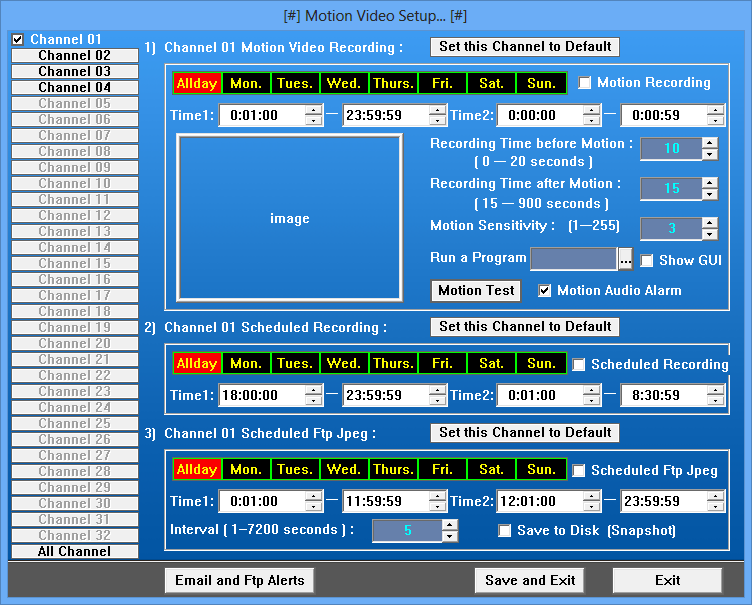
Task: Select Mon. in Motion Video Recording
Action: [247, 83]
